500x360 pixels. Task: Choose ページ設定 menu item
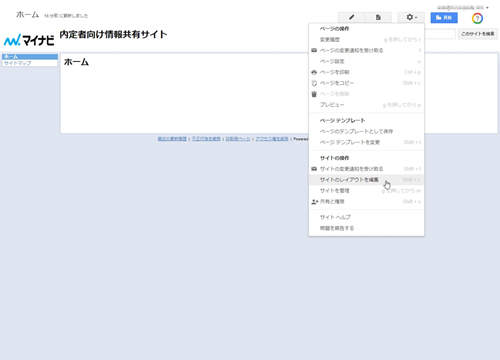[x=366, y=61]
